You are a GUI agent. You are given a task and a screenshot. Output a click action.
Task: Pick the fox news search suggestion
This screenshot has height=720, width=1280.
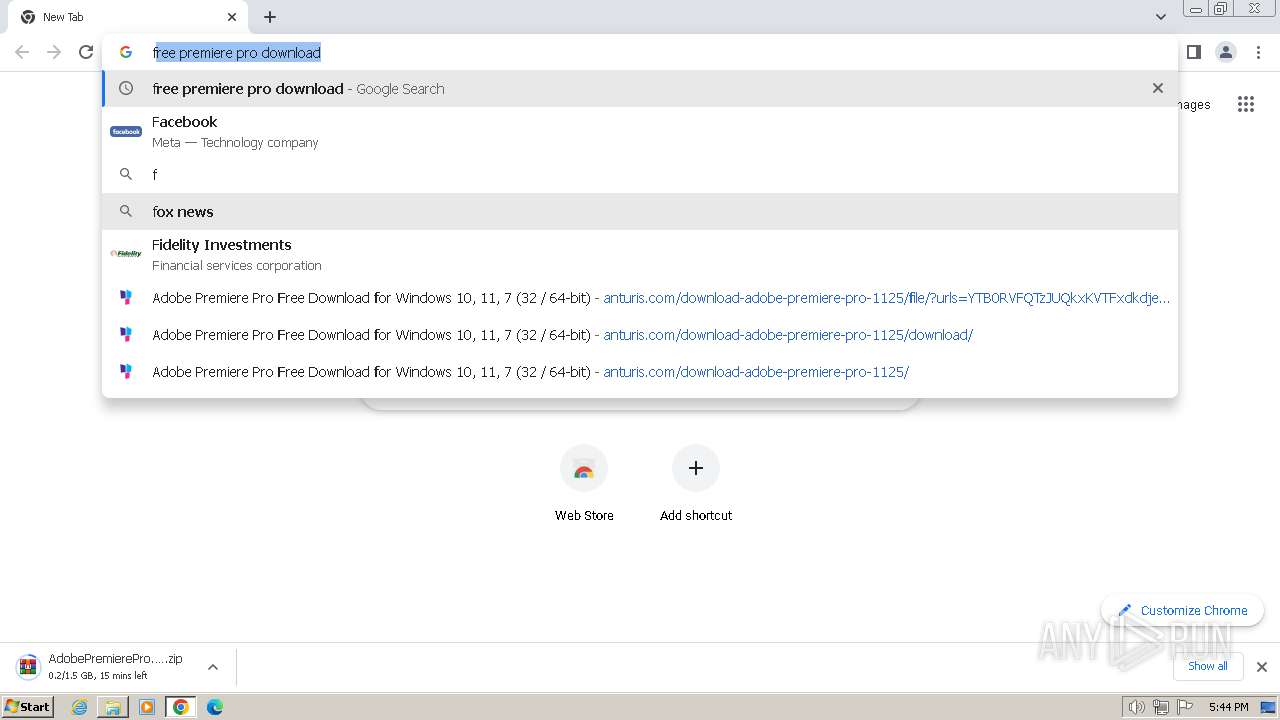(640, 211)
